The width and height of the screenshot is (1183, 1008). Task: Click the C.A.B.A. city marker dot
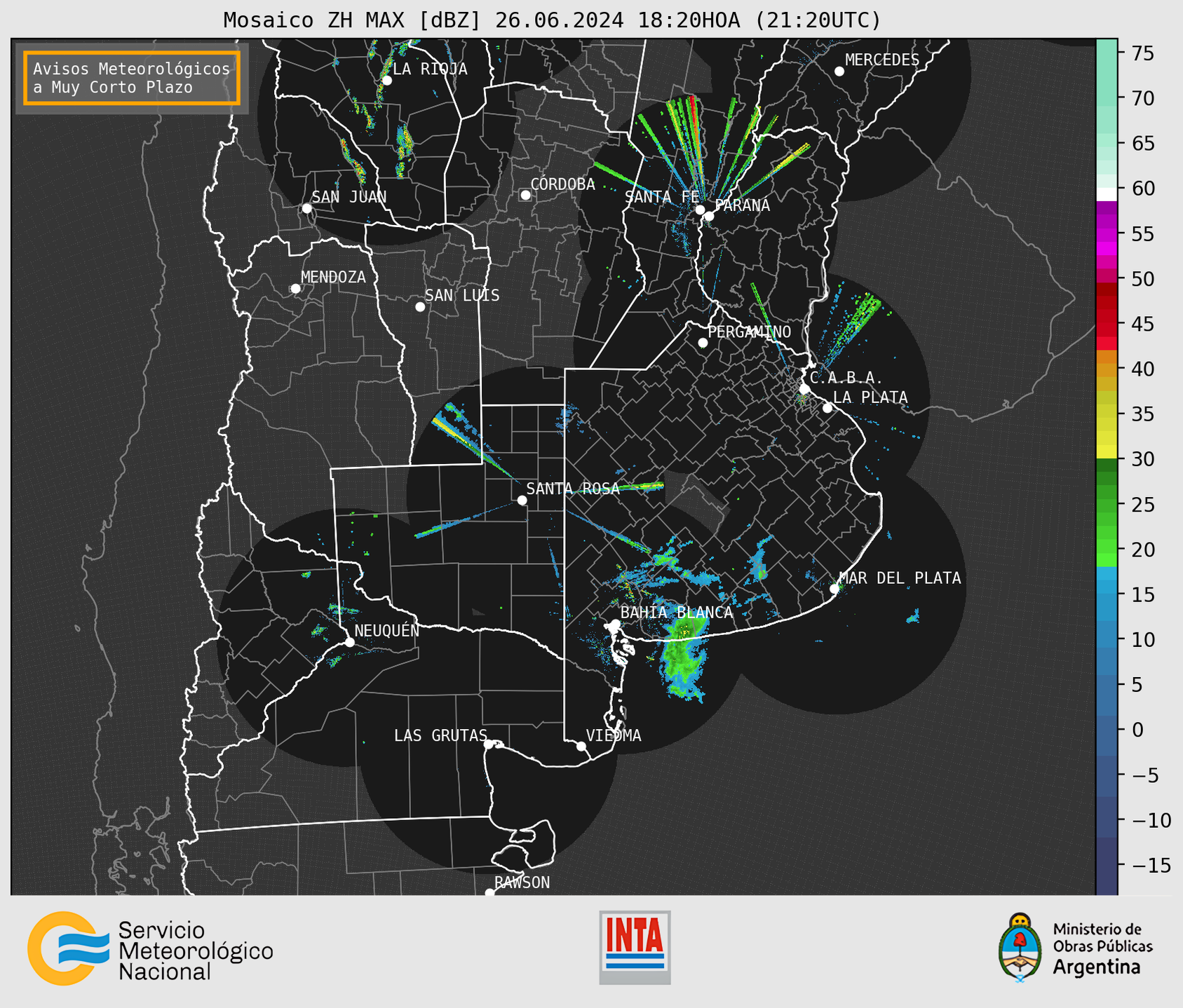(804, 389)
